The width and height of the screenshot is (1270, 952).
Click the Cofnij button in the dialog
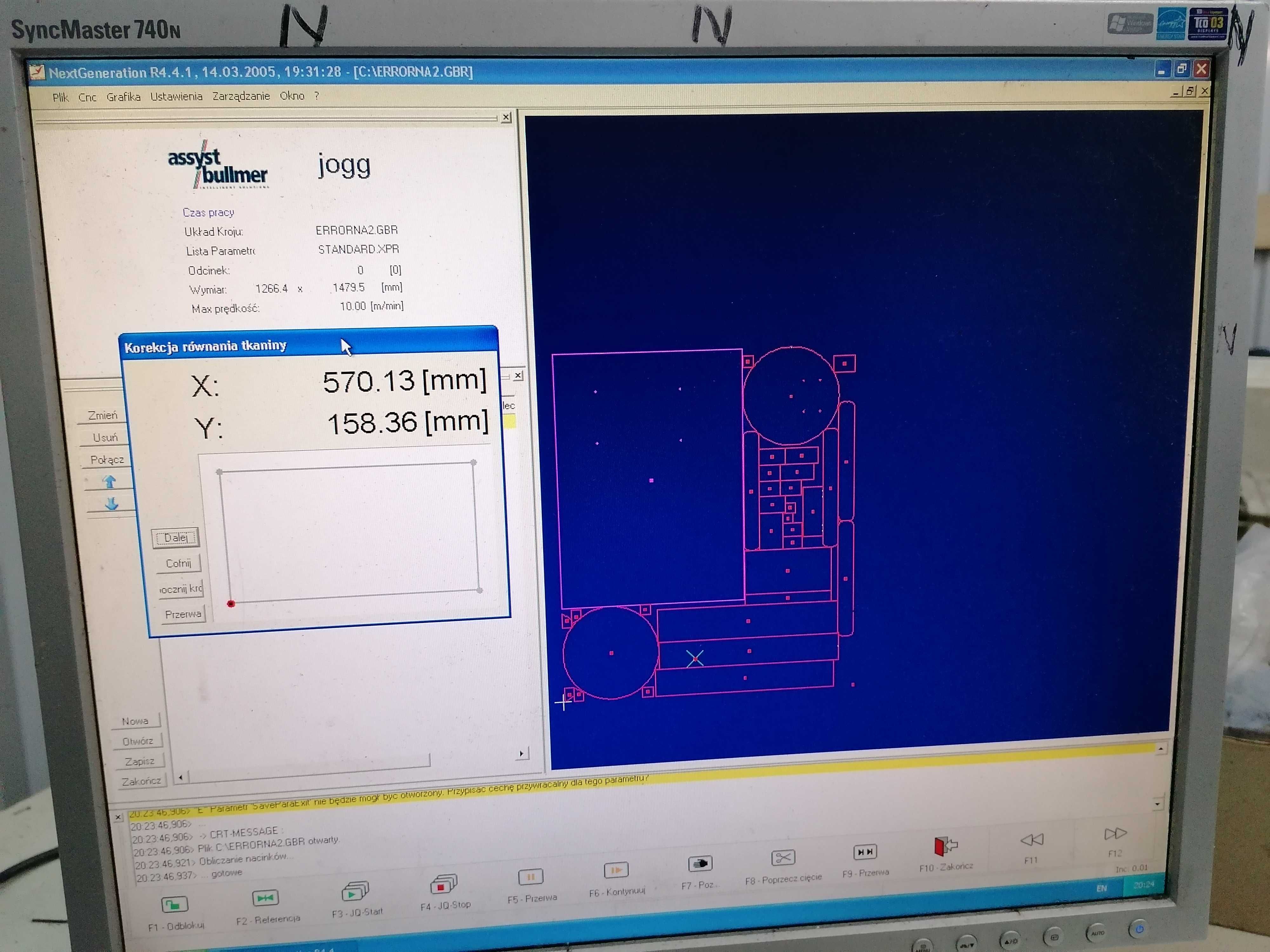pos(178,564)
